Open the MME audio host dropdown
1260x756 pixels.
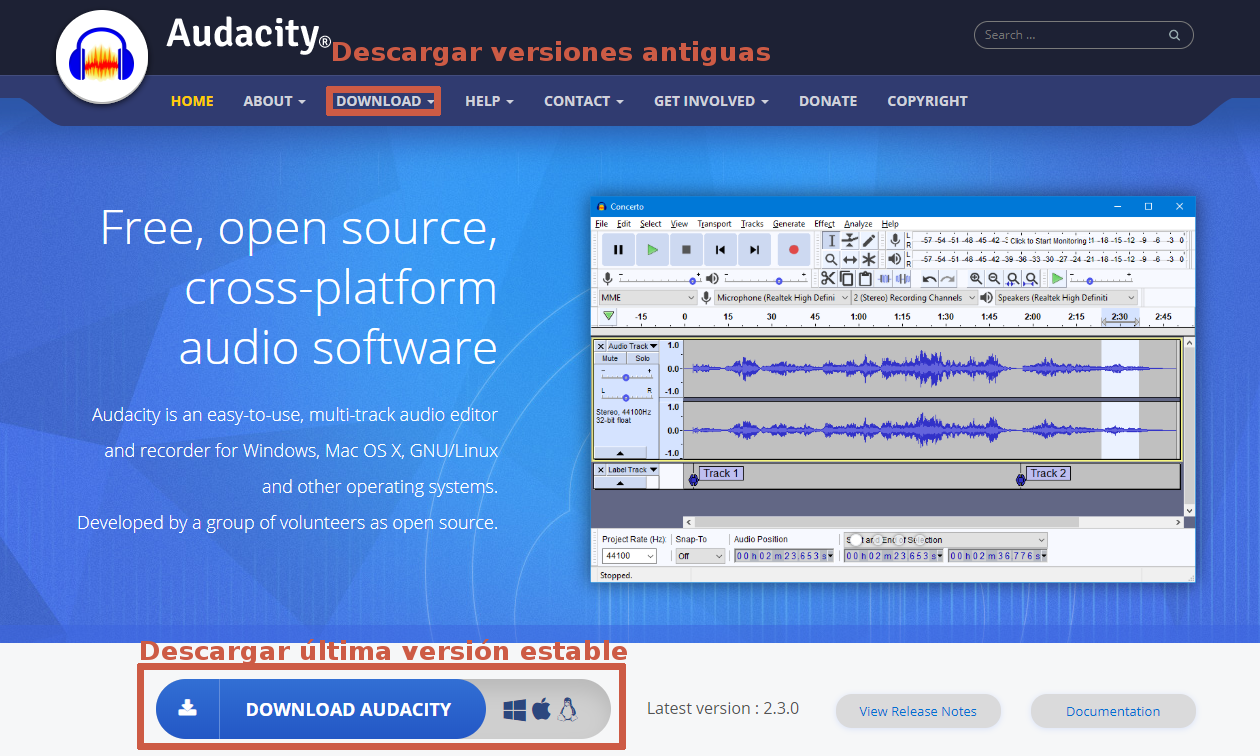(647, 298)
